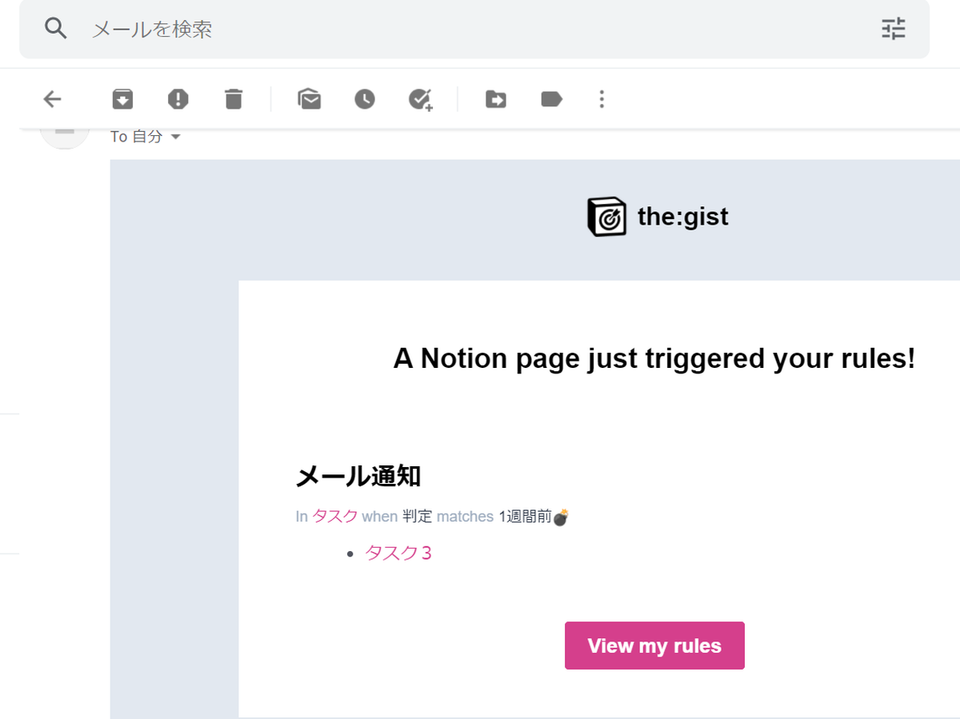Mark the email as unread
960x719 pixels.
[309, 99]
